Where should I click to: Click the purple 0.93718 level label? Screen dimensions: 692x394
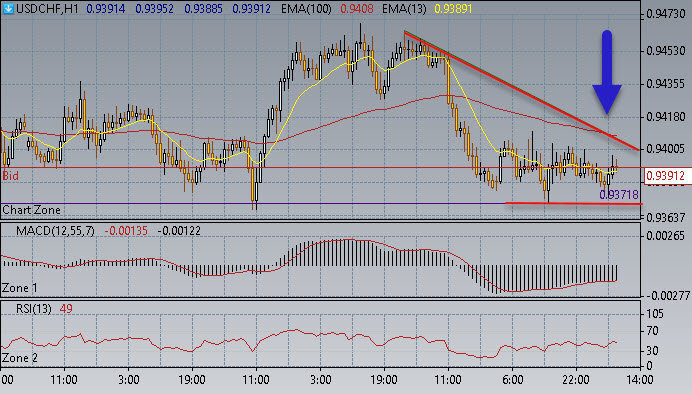619,194
